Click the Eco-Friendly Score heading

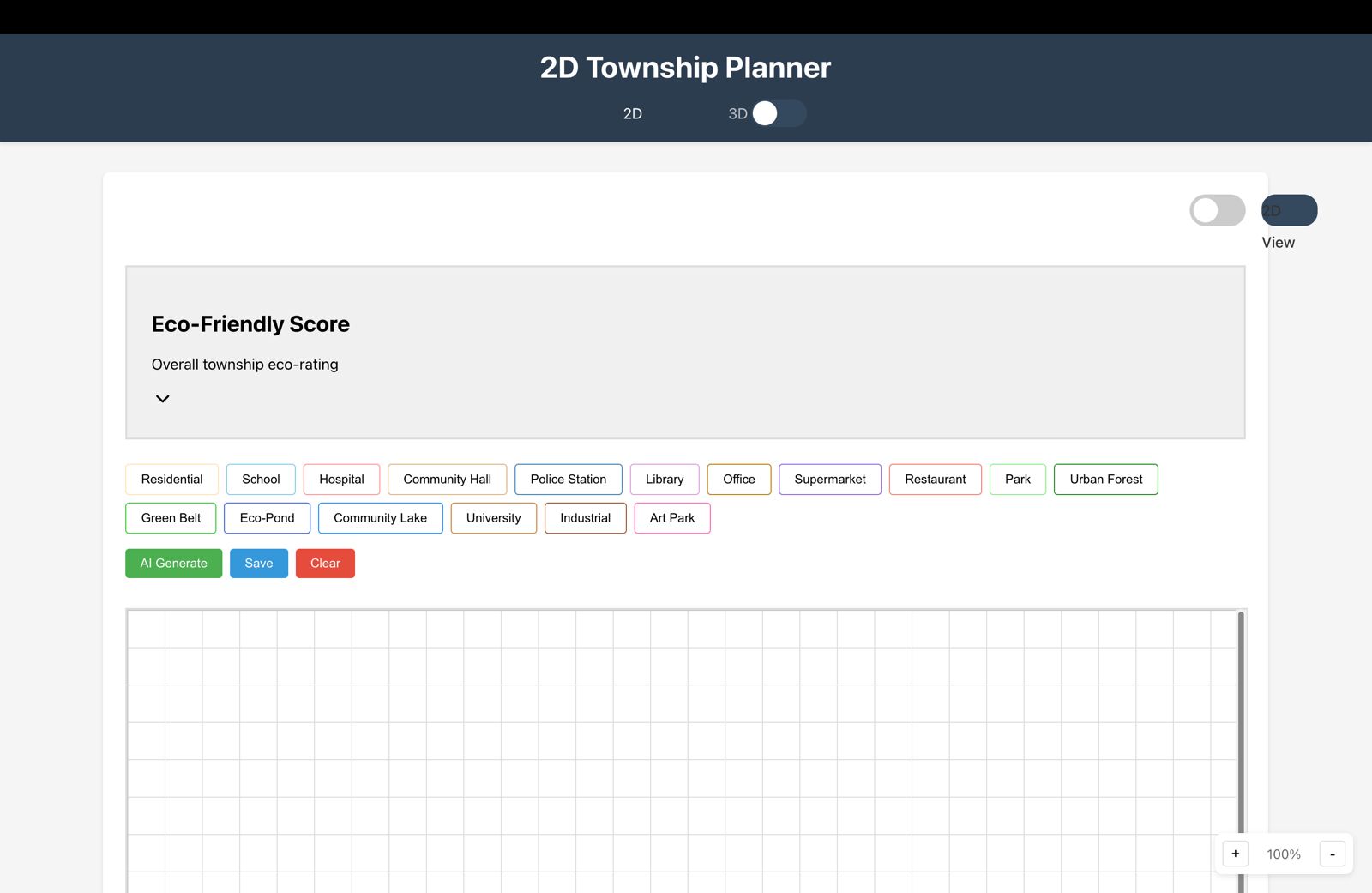pyautogui.click(x=250, y=324)
